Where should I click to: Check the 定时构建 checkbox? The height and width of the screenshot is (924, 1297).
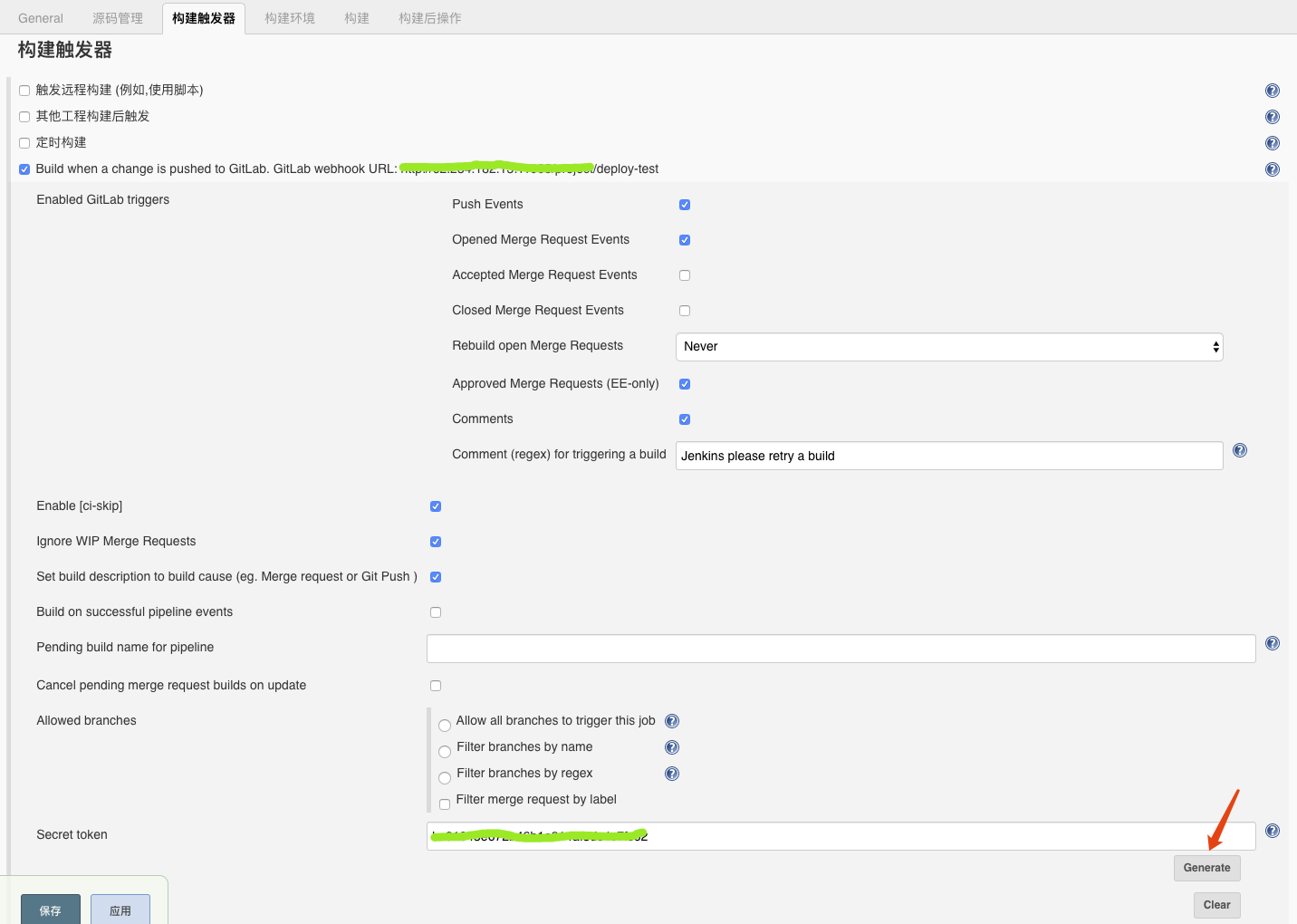[24, 143]
